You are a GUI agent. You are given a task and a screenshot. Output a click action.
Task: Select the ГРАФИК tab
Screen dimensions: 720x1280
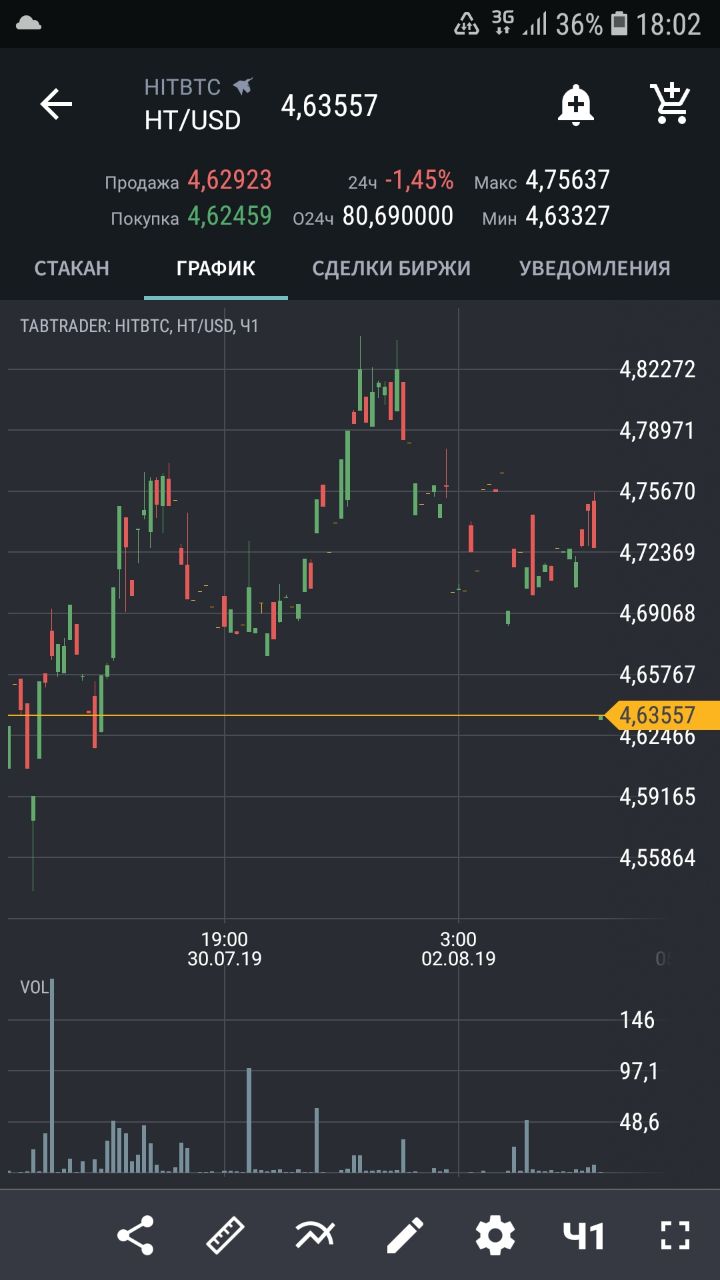click(216, 268)
